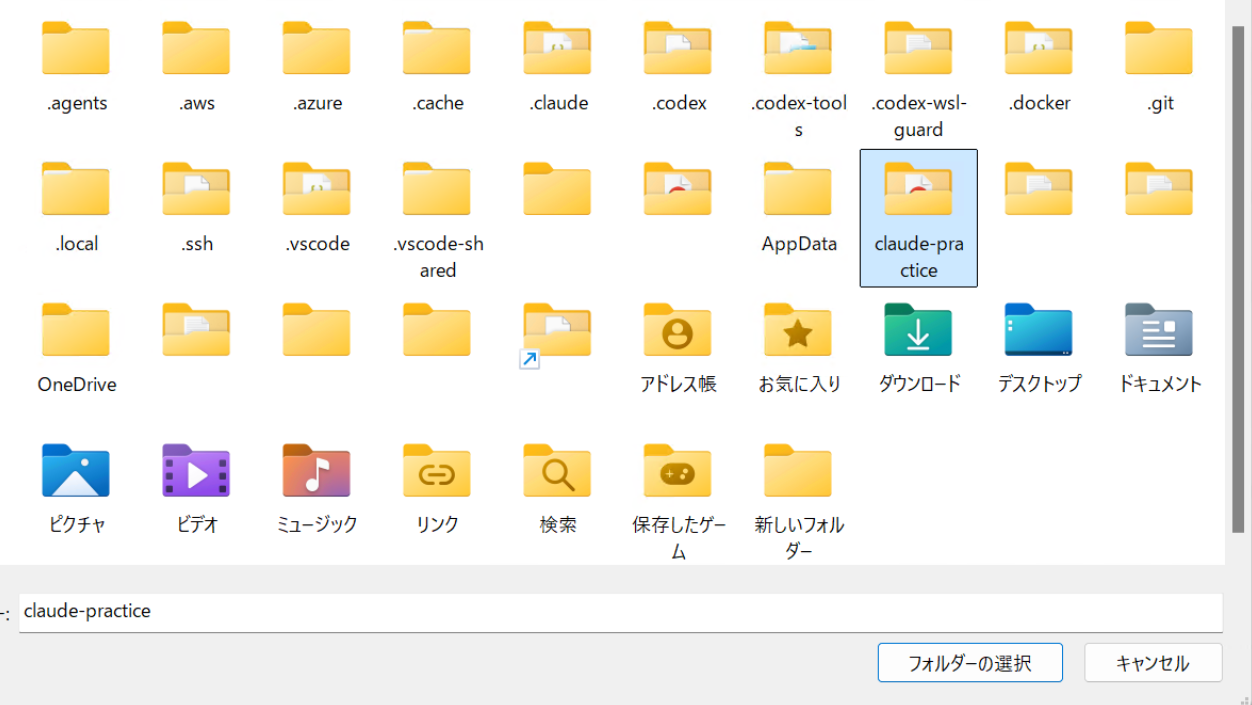Image resolution: width=1252 pixels, height=705 pixels.
Task: Select the デスクトップ desktop folder icon
Action: [1039, 330]
